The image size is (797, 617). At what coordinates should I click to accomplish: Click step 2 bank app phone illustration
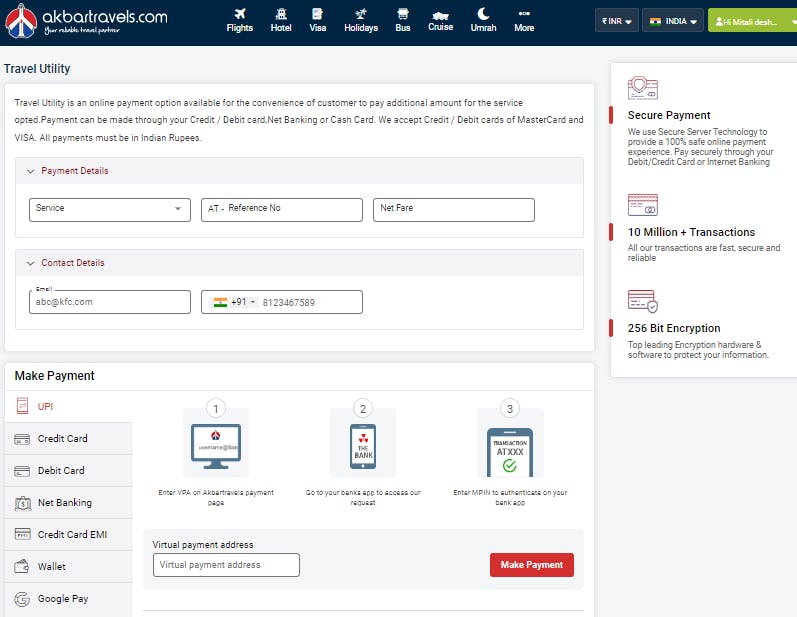[363, 443]
